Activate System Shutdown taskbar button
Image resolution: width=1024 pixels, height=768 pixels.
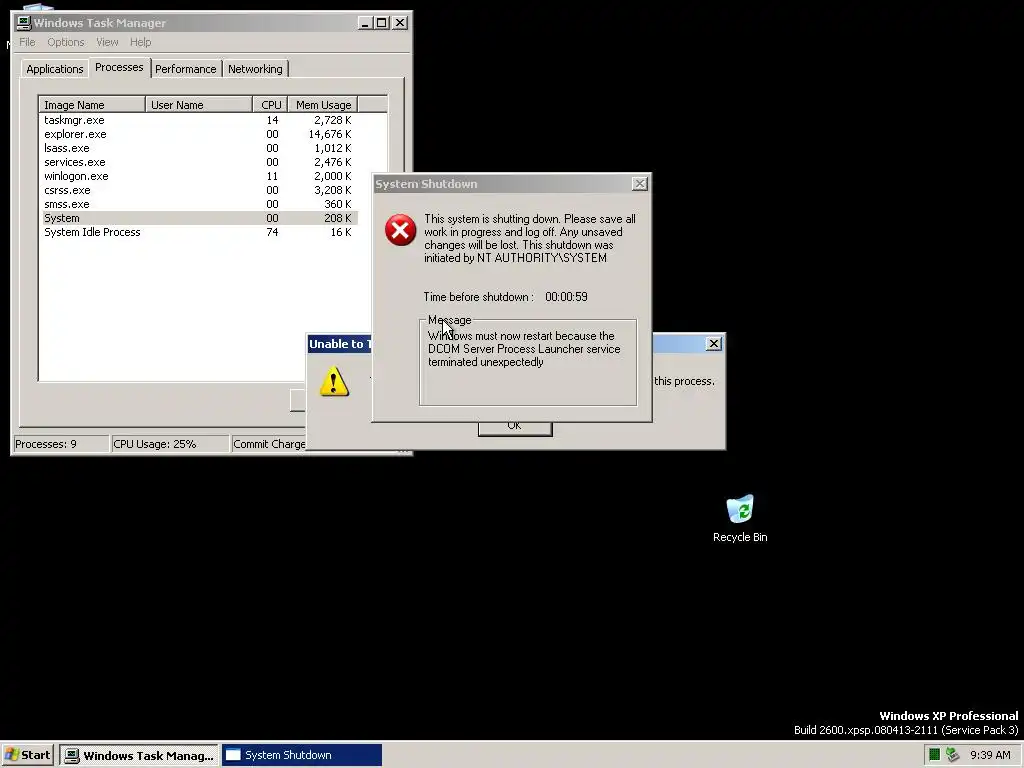click(x=302, y=756)
